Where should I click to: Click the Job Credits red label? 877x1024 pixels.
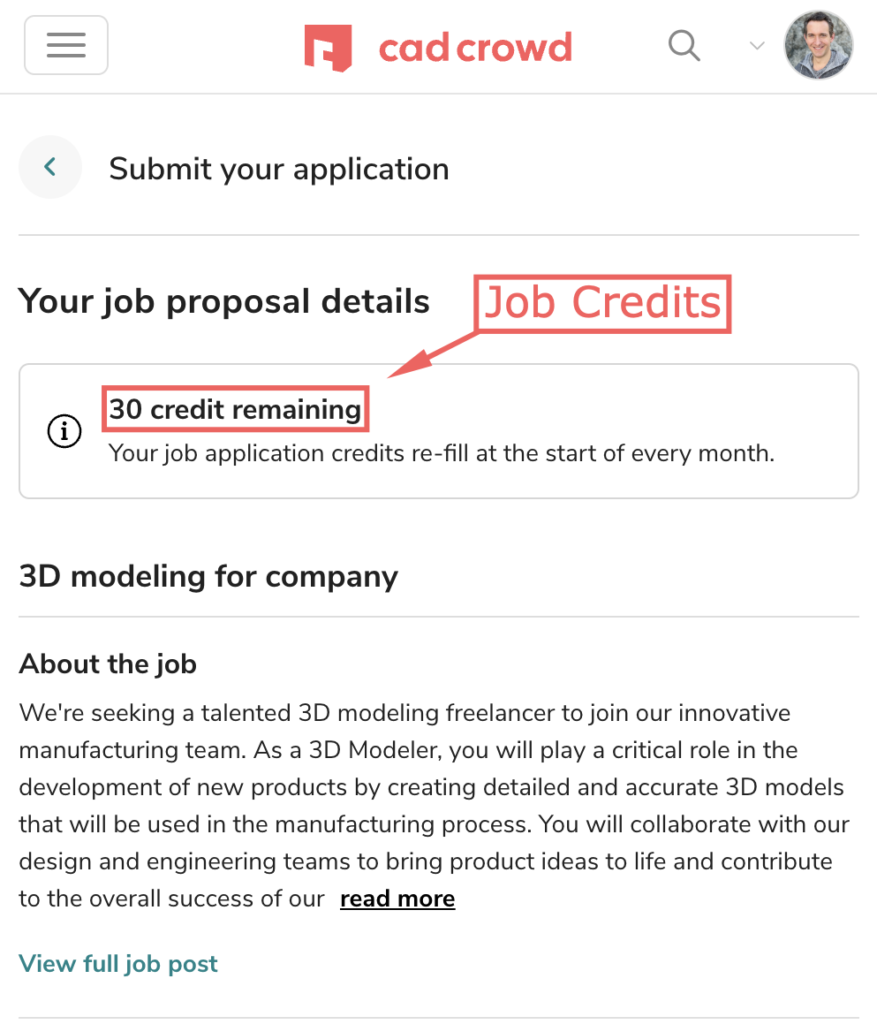(602, 303)
